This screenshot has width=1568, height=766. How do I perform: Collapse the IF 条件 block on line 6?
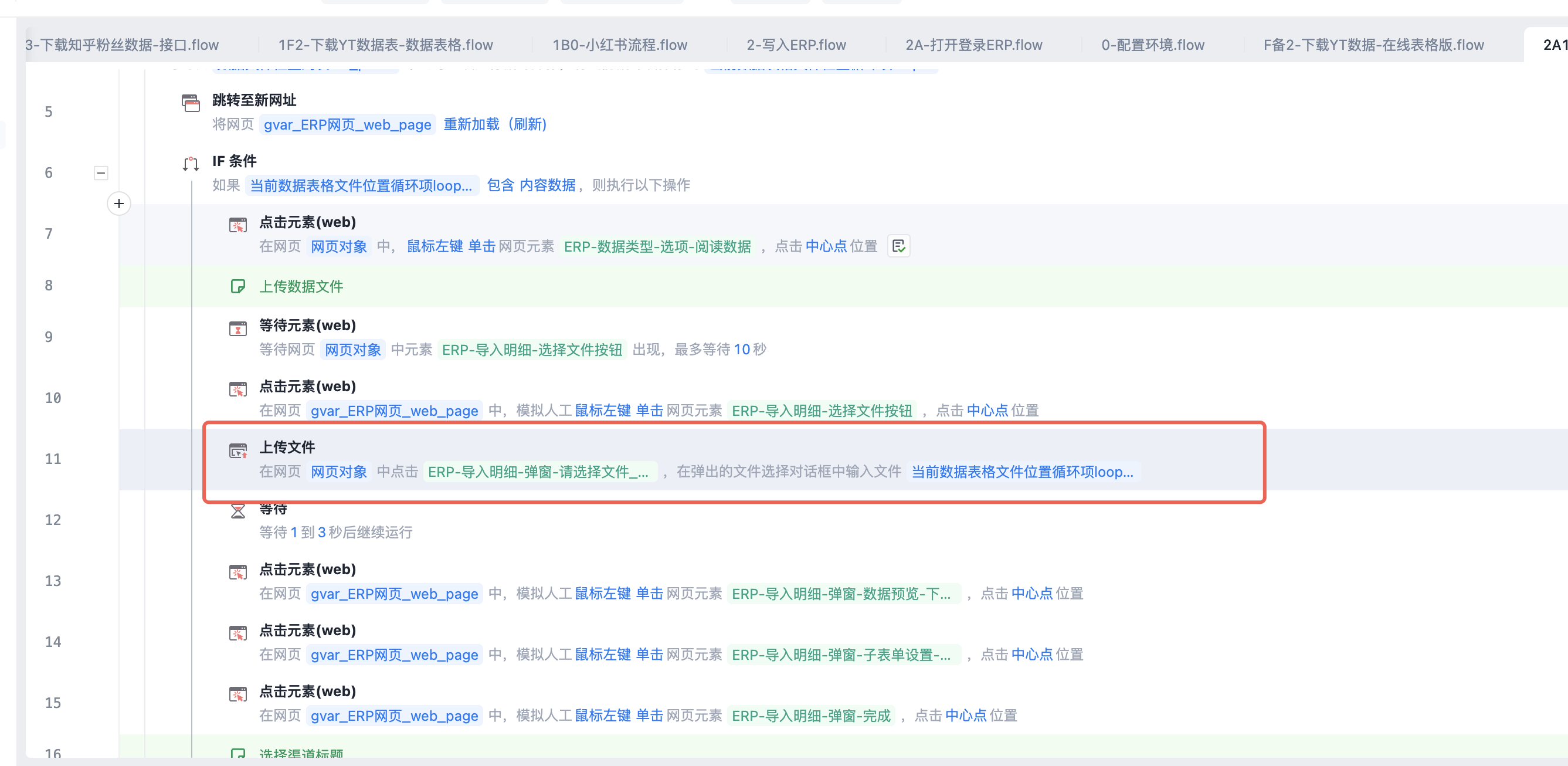(101, 173)
